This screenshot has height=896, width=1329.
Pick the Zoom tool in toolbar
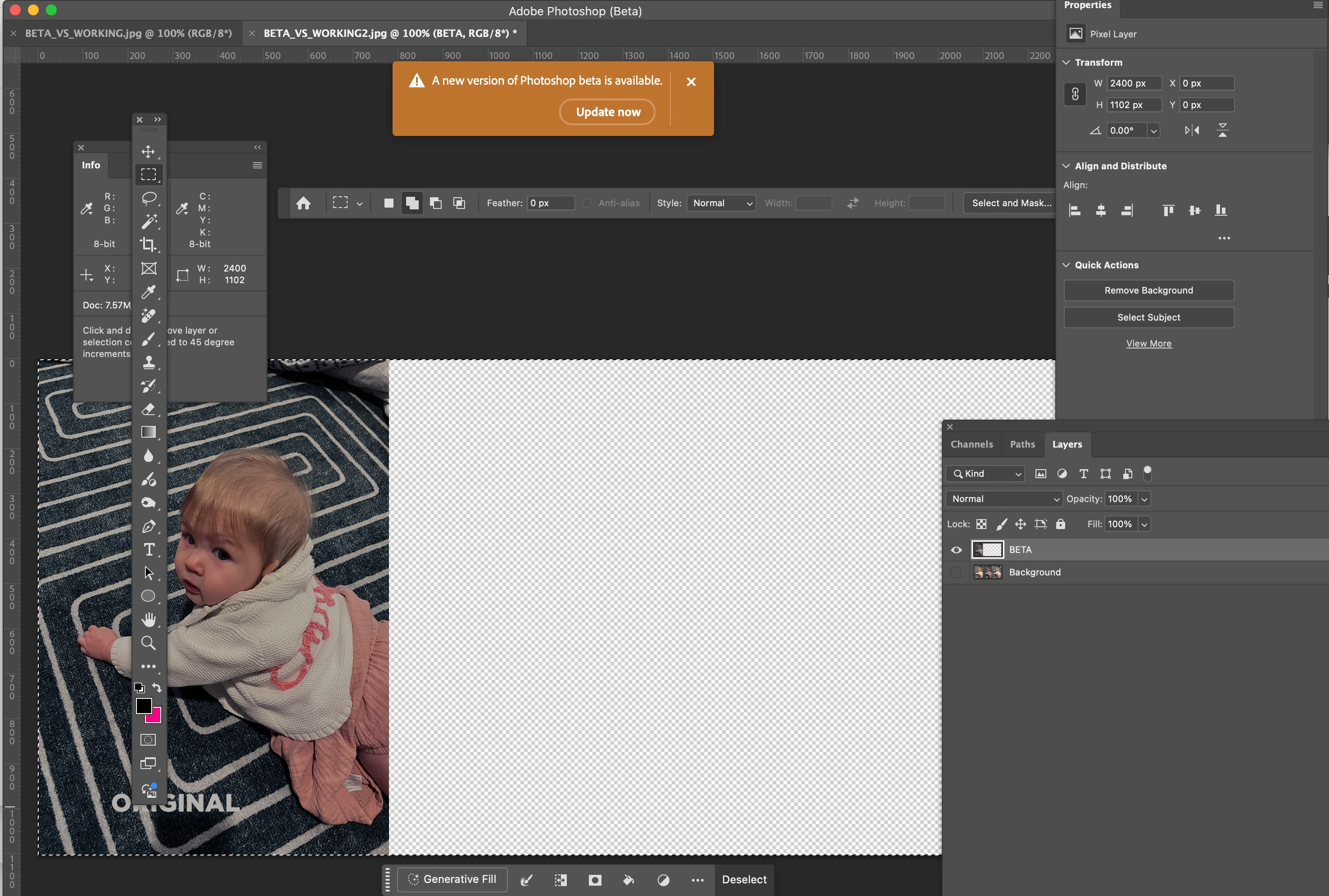tap(149, 643)
